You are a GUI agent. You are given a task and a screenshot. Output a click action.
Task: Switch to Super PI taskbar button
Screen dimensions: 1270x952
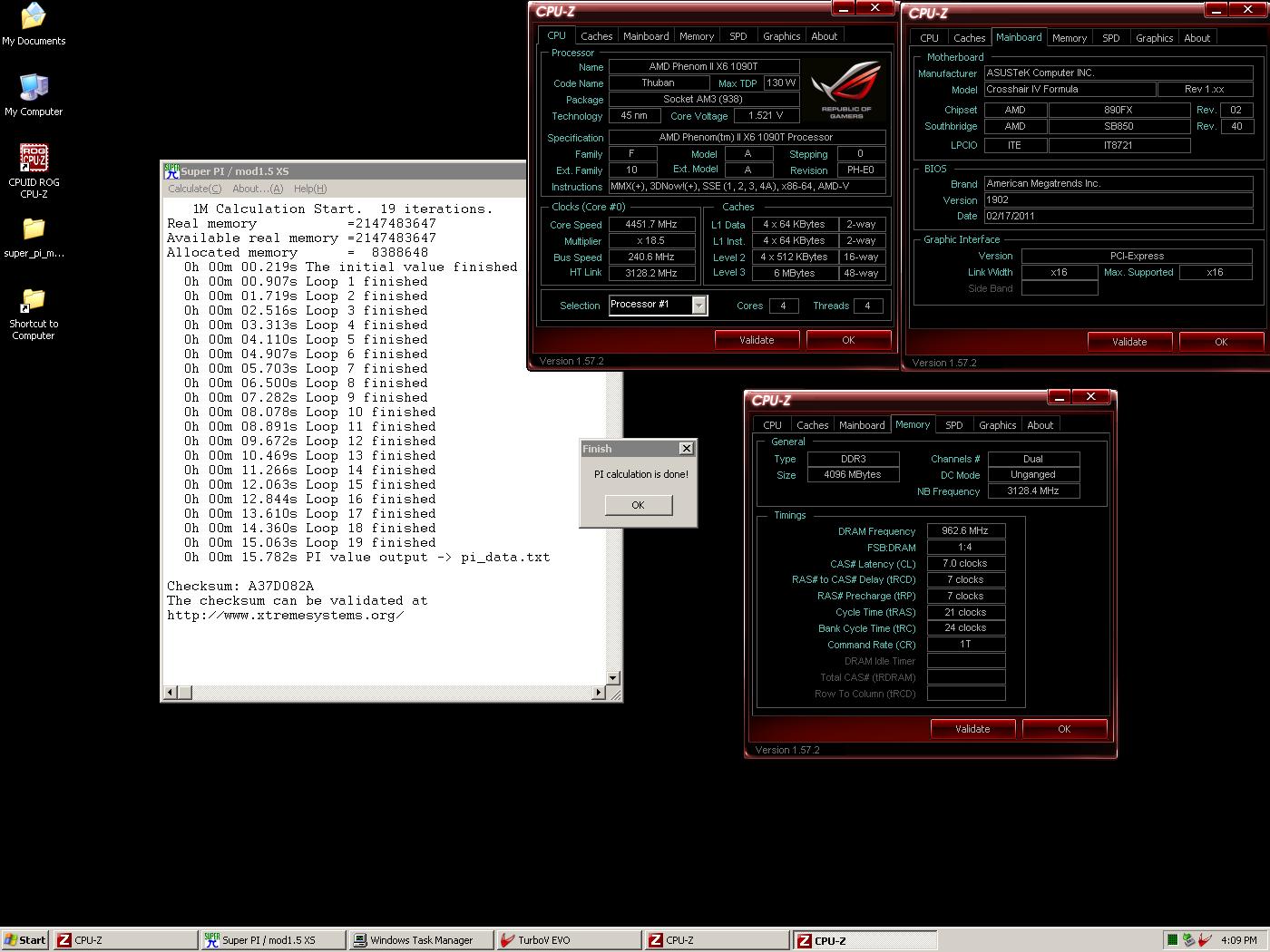tap(273, 940)
